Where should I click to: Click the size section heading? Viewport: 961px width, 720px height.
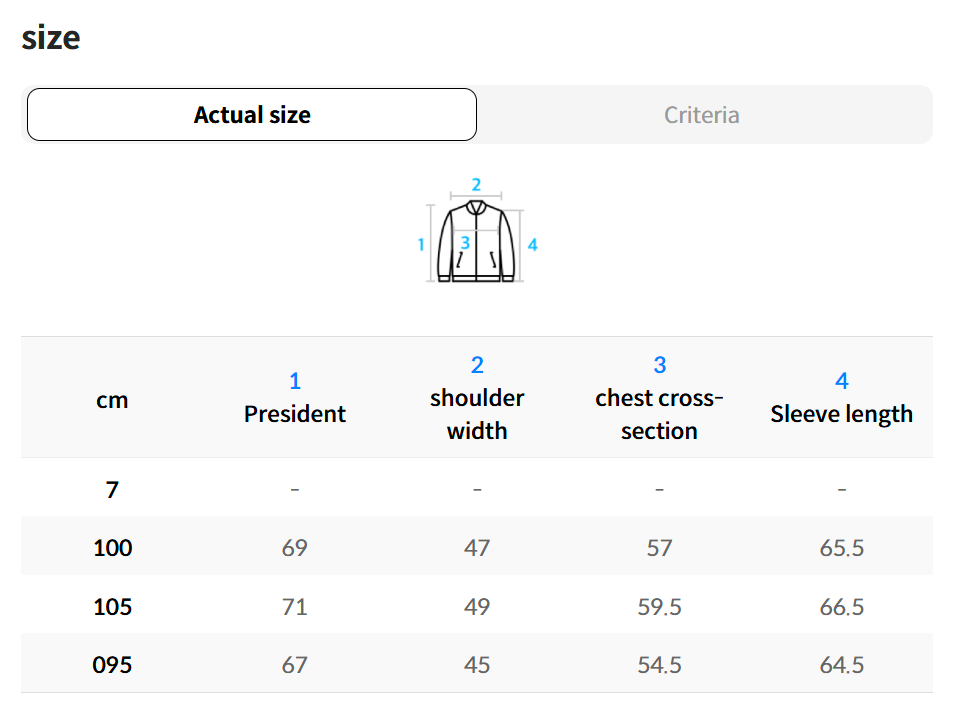tap(51, 38)
